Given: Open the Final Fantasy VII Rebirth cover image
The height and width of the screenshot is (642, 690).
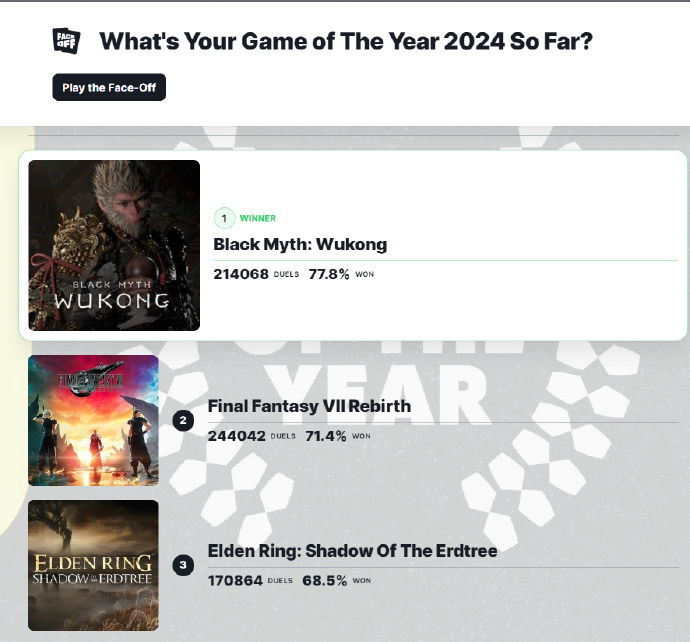Looking at the screenshot, I should click(93, 420).
